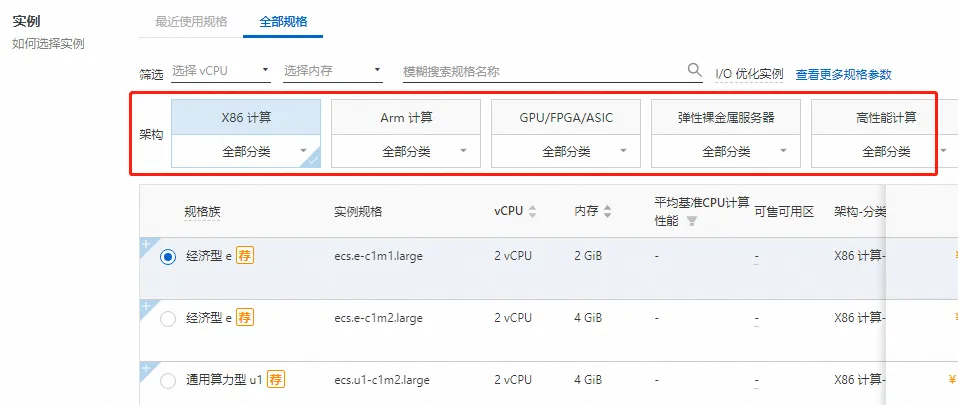Click the 荐 badge on ecs.u1-c1m2.large row
958x405 pixels.
pyautogui.click(x=277, y=379)
